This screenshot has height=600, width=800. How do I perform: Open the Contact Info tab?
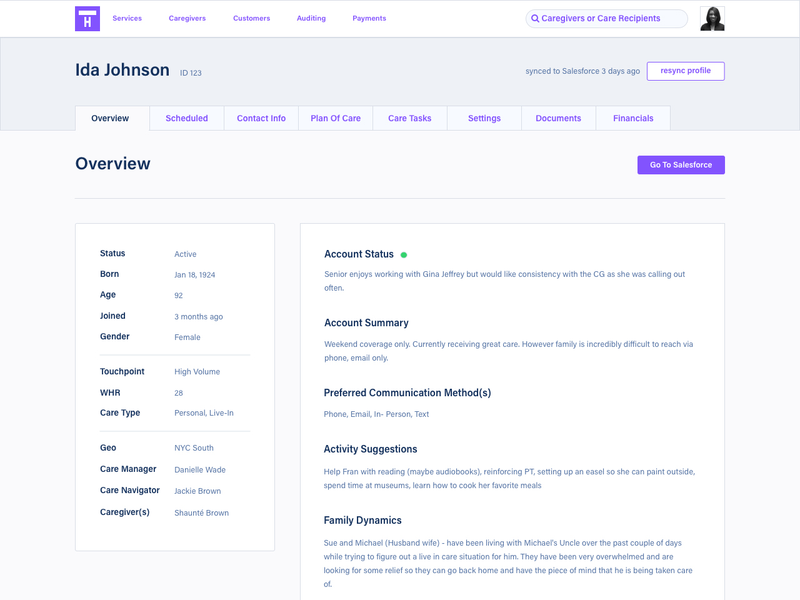click(261, 118)
